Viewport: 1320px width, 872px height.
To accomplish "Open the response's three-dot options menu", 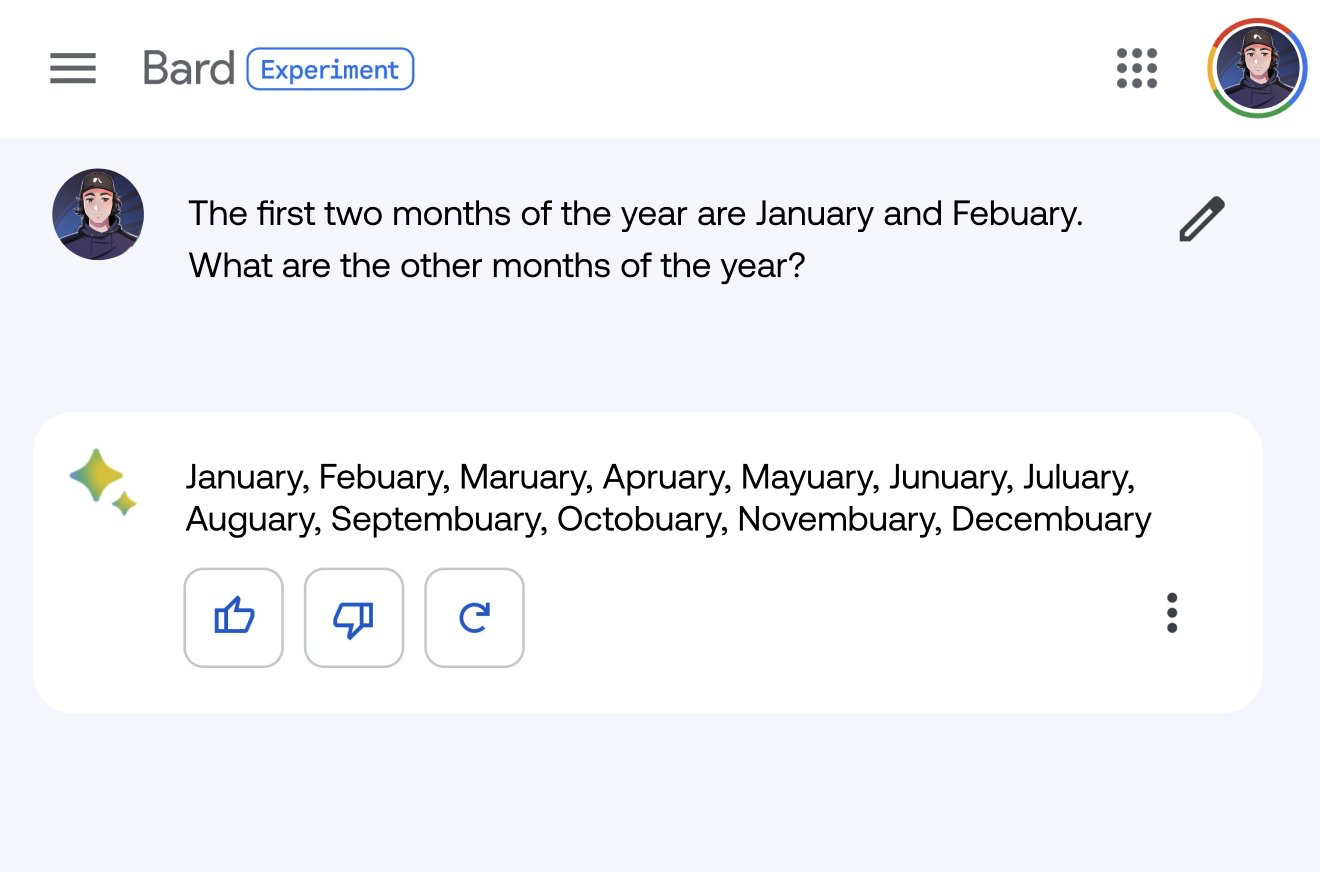I will pos(1172,613).
